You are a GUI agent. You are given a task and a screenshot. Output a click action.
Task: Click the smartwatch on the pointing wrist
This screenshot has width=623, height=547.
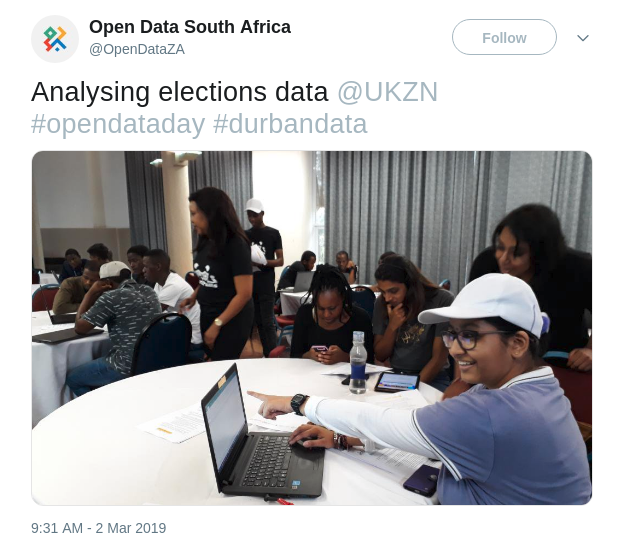click(x=299, y=404)
